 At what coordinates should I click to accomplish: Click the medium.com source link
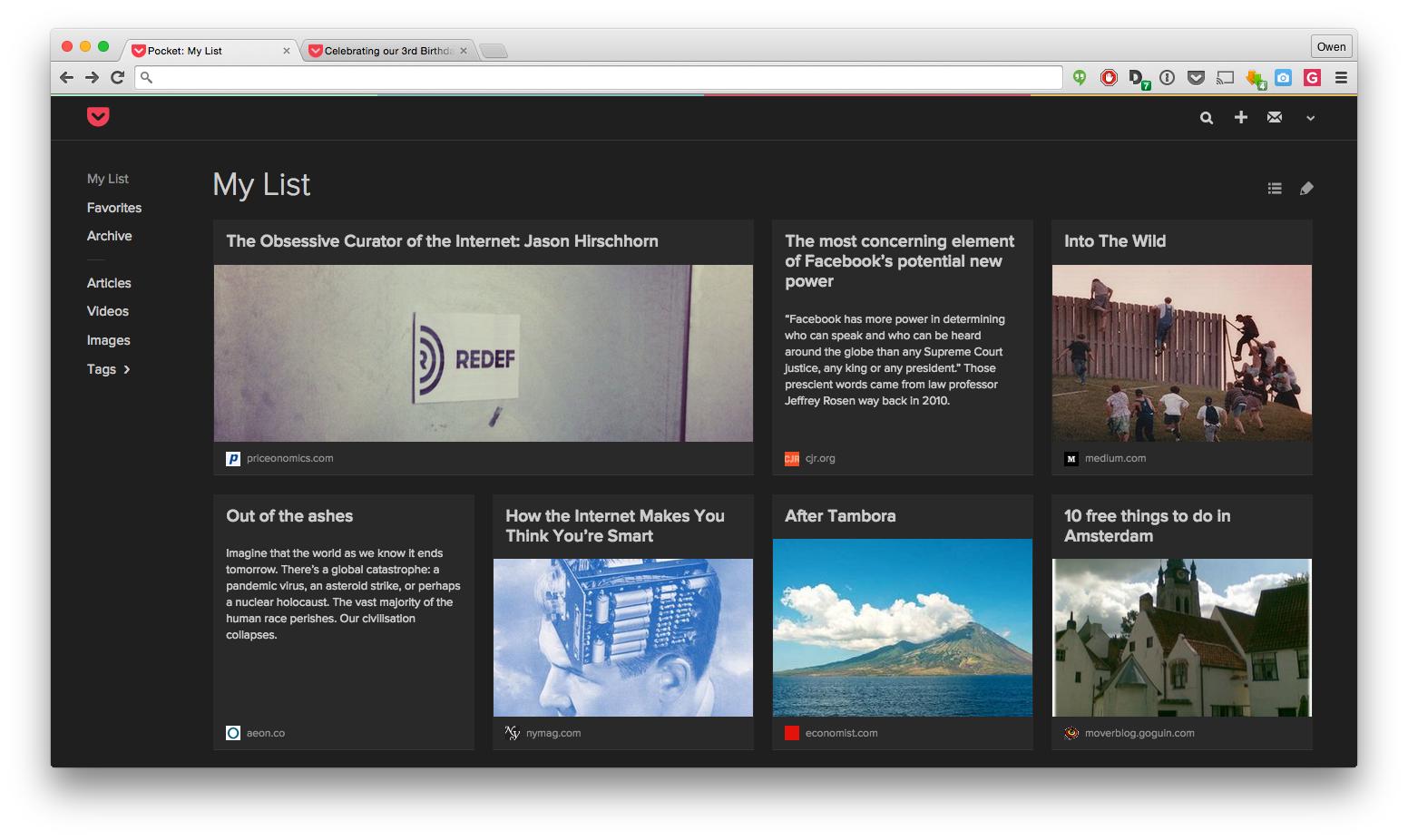(1116, 459)
